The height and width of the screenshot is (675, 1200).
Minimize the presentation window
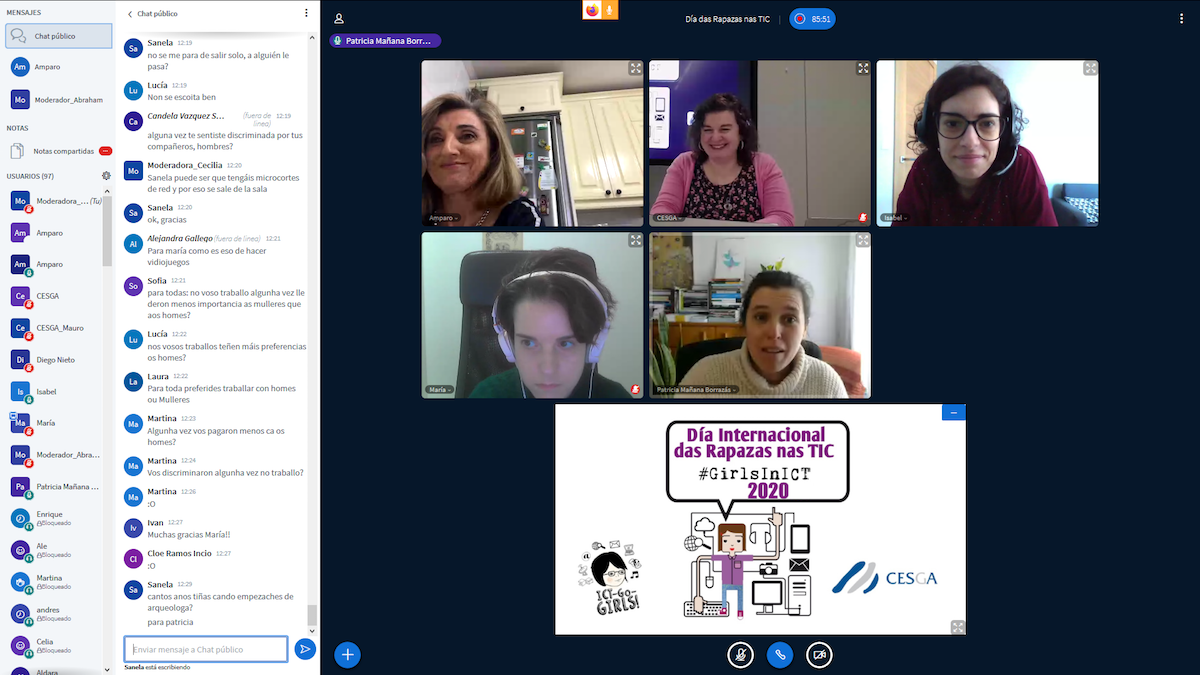[953, 411]
